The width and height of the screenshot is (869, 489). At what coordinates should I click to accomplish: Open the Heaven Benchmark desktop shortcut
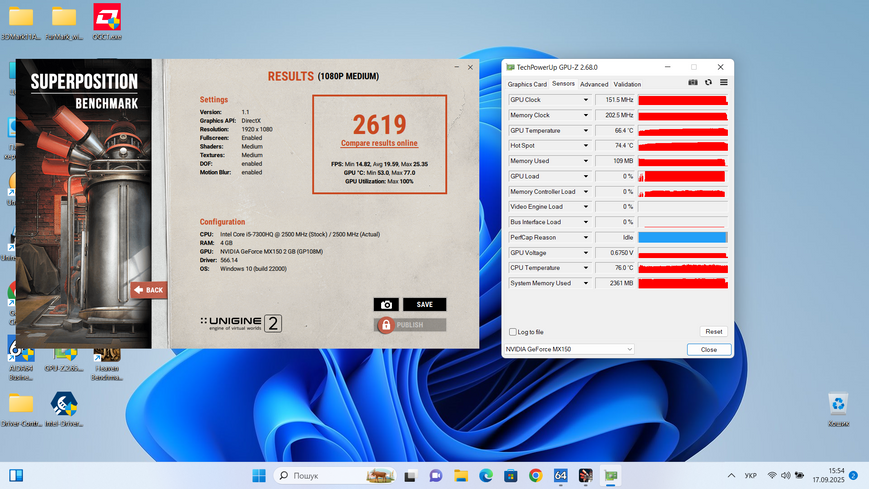point(107,363)
